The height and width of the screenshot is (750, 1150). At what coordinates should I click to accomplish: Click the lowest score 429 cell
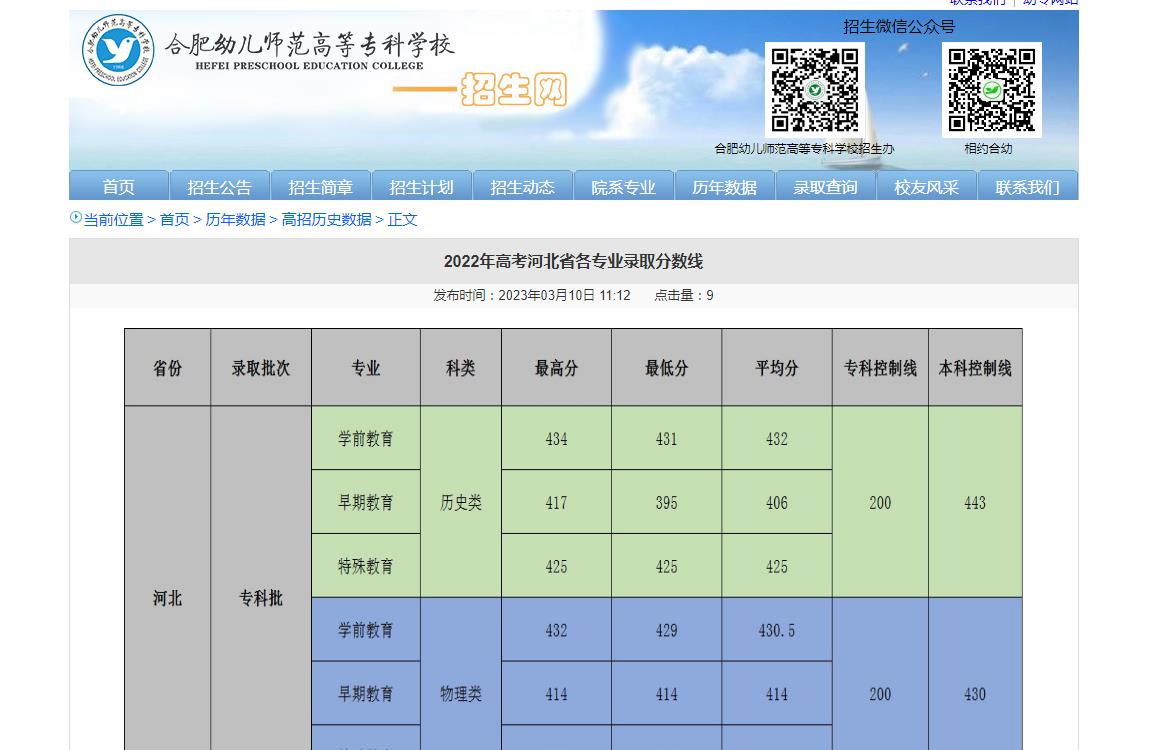click(667, 630)
